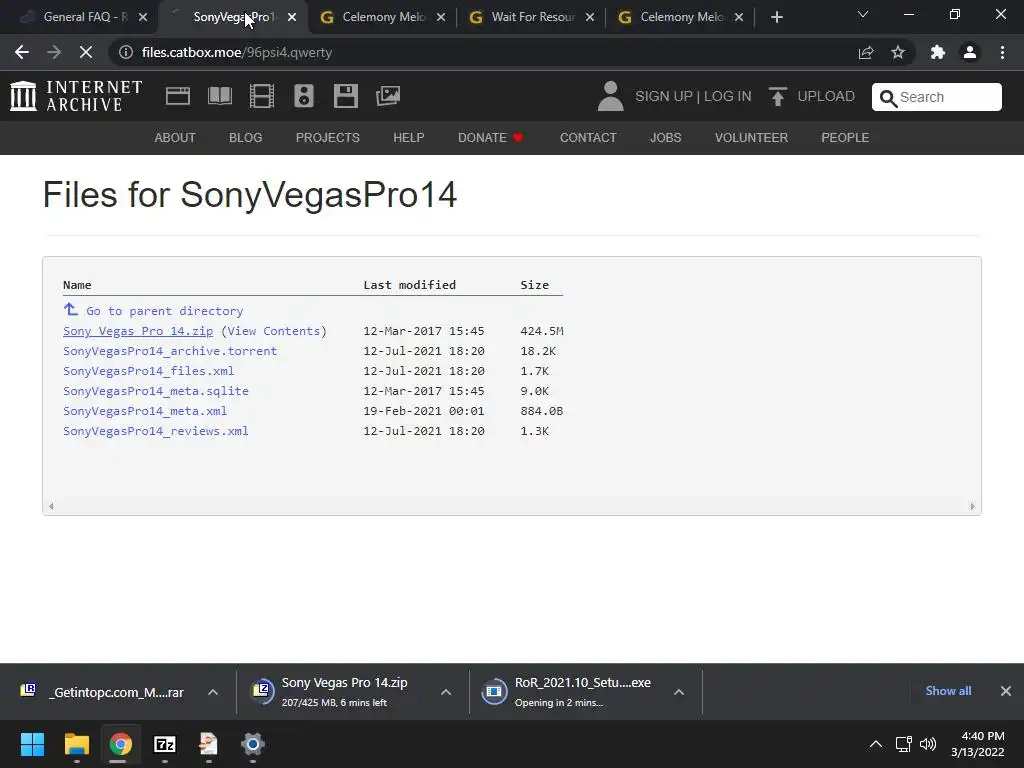
Task: Open CONTACT menu item
Action: (588, 138)
